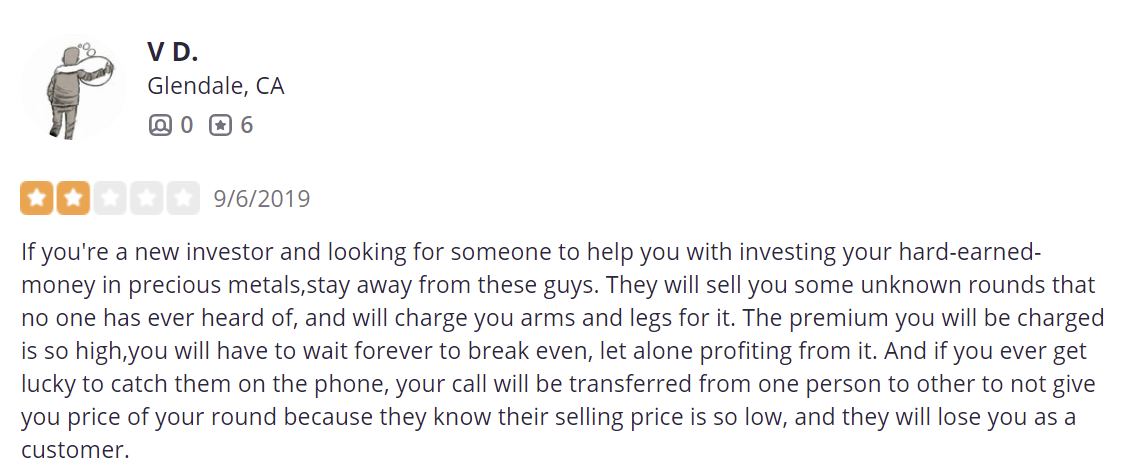The height and width of the screenshot is (476, 1141).
Task: Click the friends count number 0
Action: pos(186,126)
